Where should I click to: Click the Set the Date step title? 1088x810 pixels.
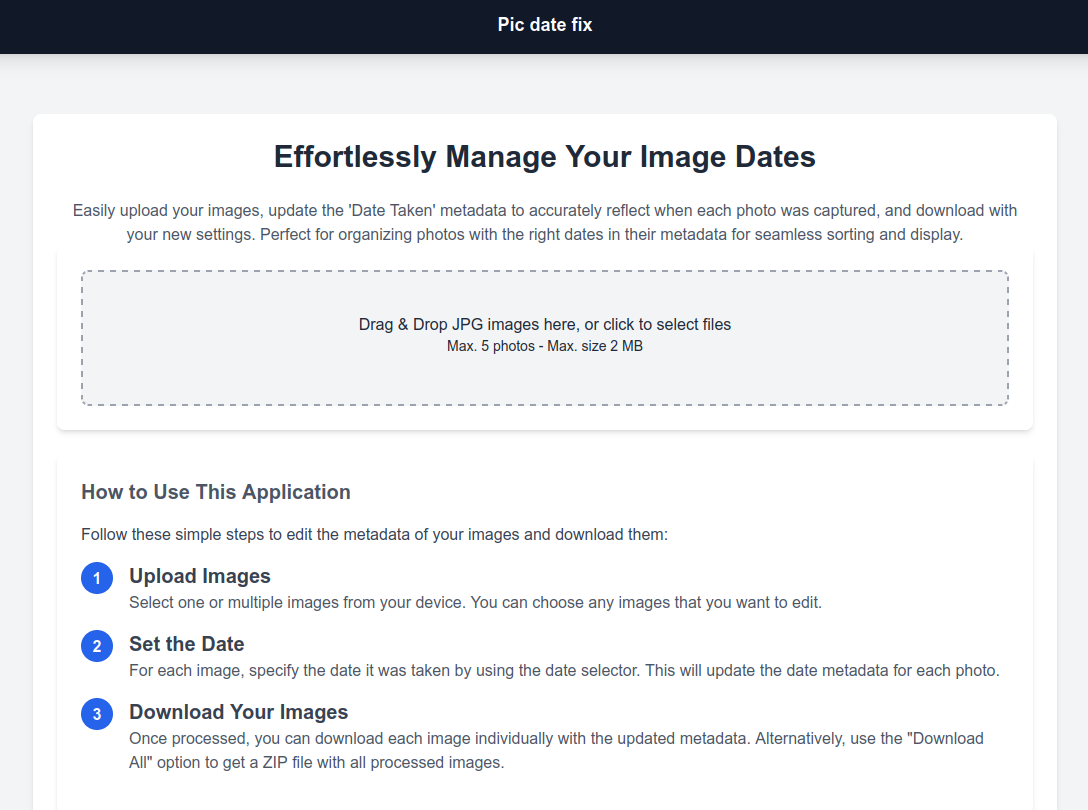[187, 644]
